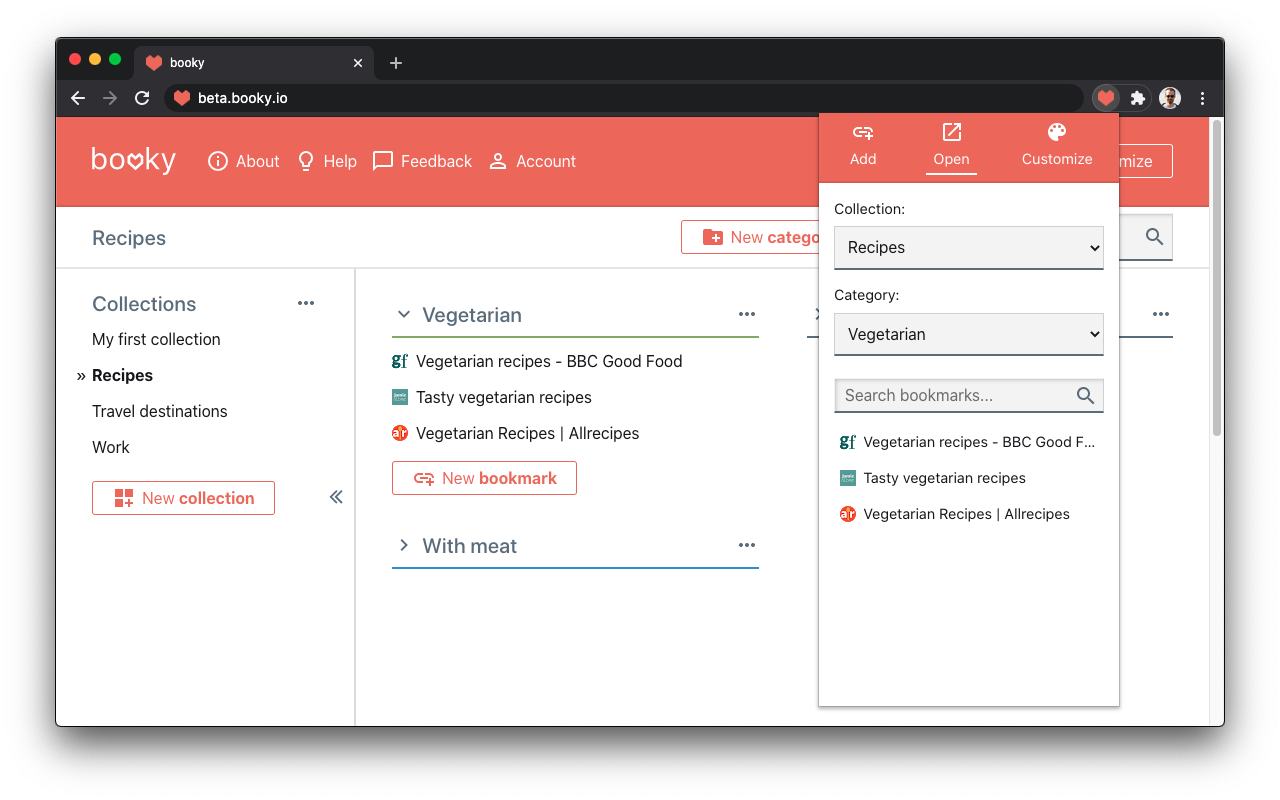Image resolution: width=1280 pixels, height=800 pixels.
Task: Click the New collection button
Action: click(183, 498)
